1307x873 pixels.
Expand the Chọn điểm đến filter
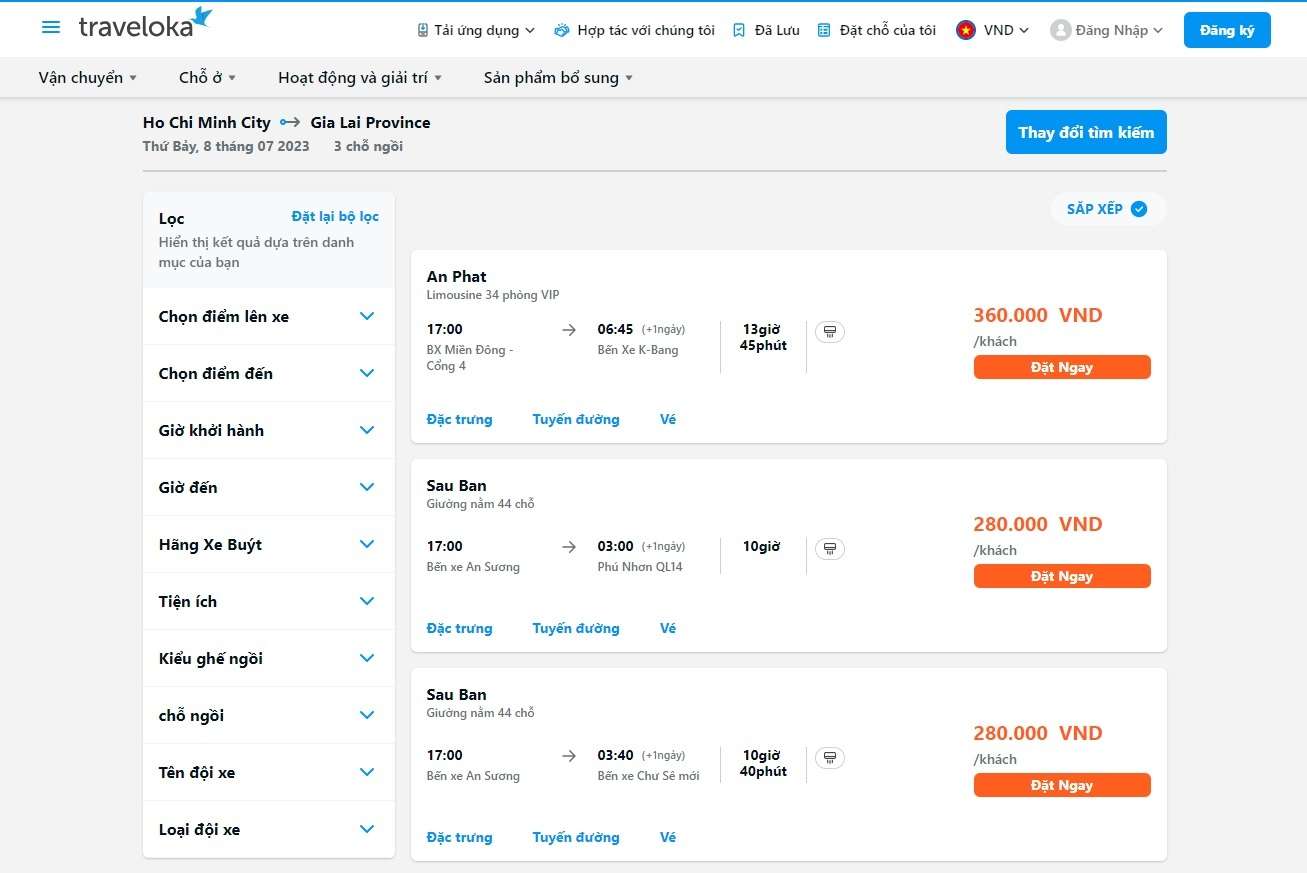pos(269,373)
